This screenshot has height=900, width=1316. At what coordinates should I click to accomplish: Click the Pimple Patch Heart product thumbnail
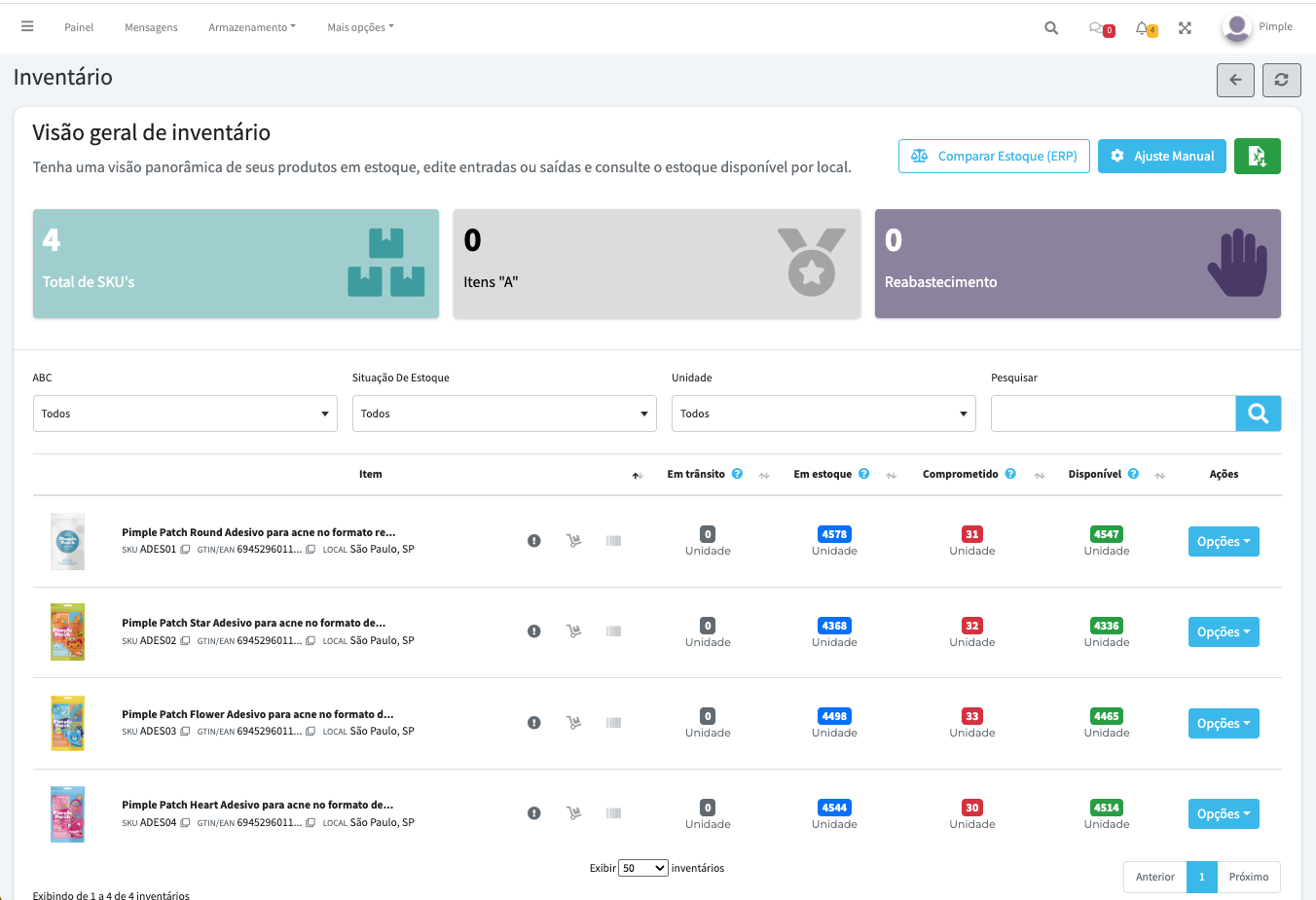coord(67,813)
